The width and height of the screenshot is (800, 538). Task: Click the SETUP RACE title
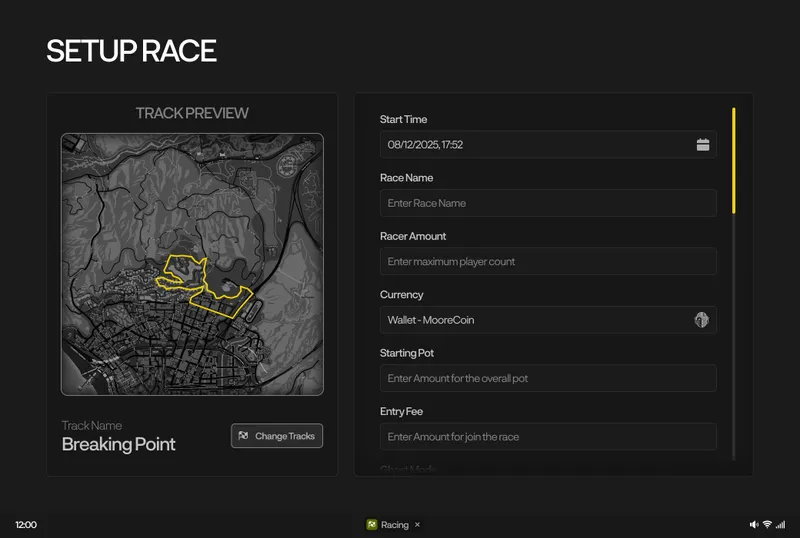pos(132,51)
